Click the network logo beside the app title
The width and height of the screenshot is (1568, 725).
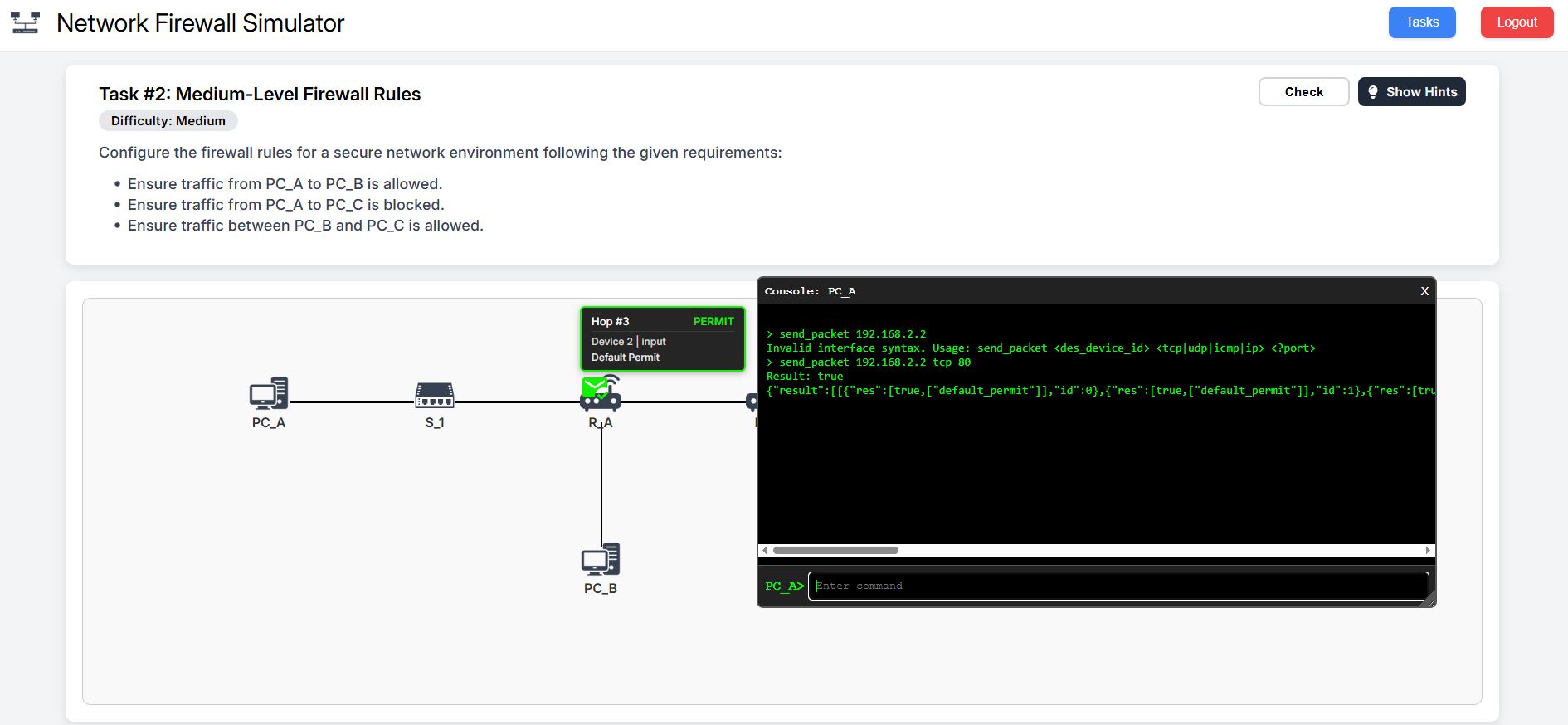[x=25, y=23]
